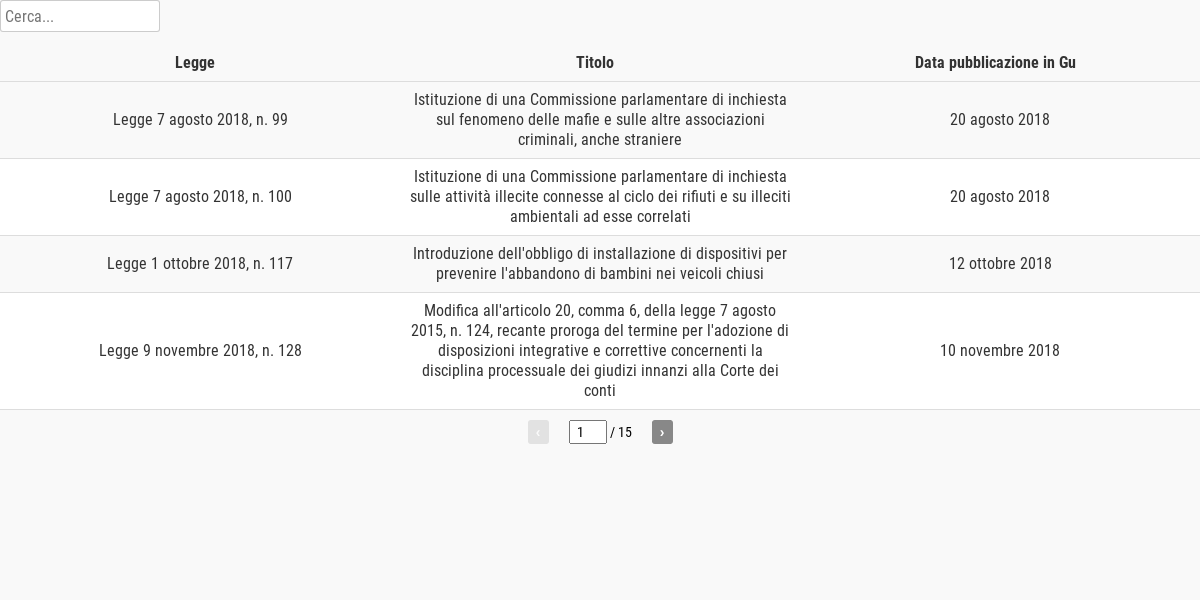Image resolution: width=1200 pixels, height=600 pixels.
Task: Go to next page arrow
Action: (x=662, y=432)
